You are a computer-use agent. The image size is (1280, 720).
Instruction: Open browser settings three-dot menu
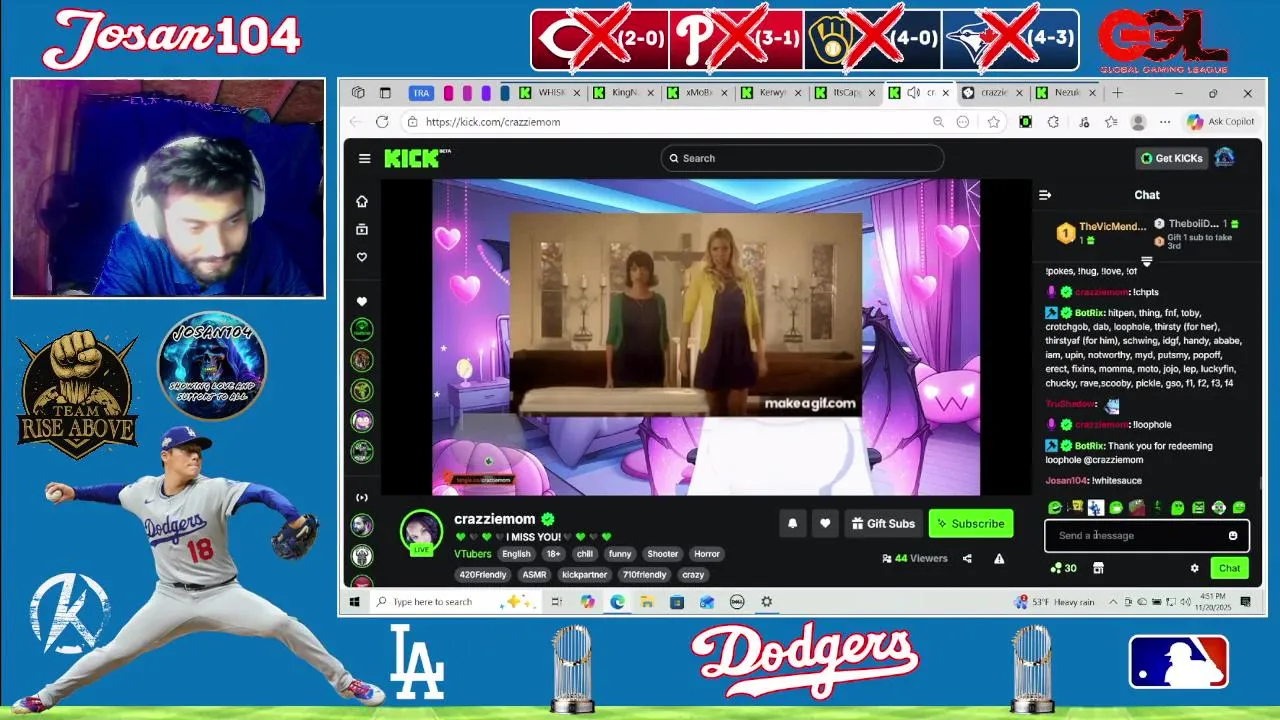1164,122
